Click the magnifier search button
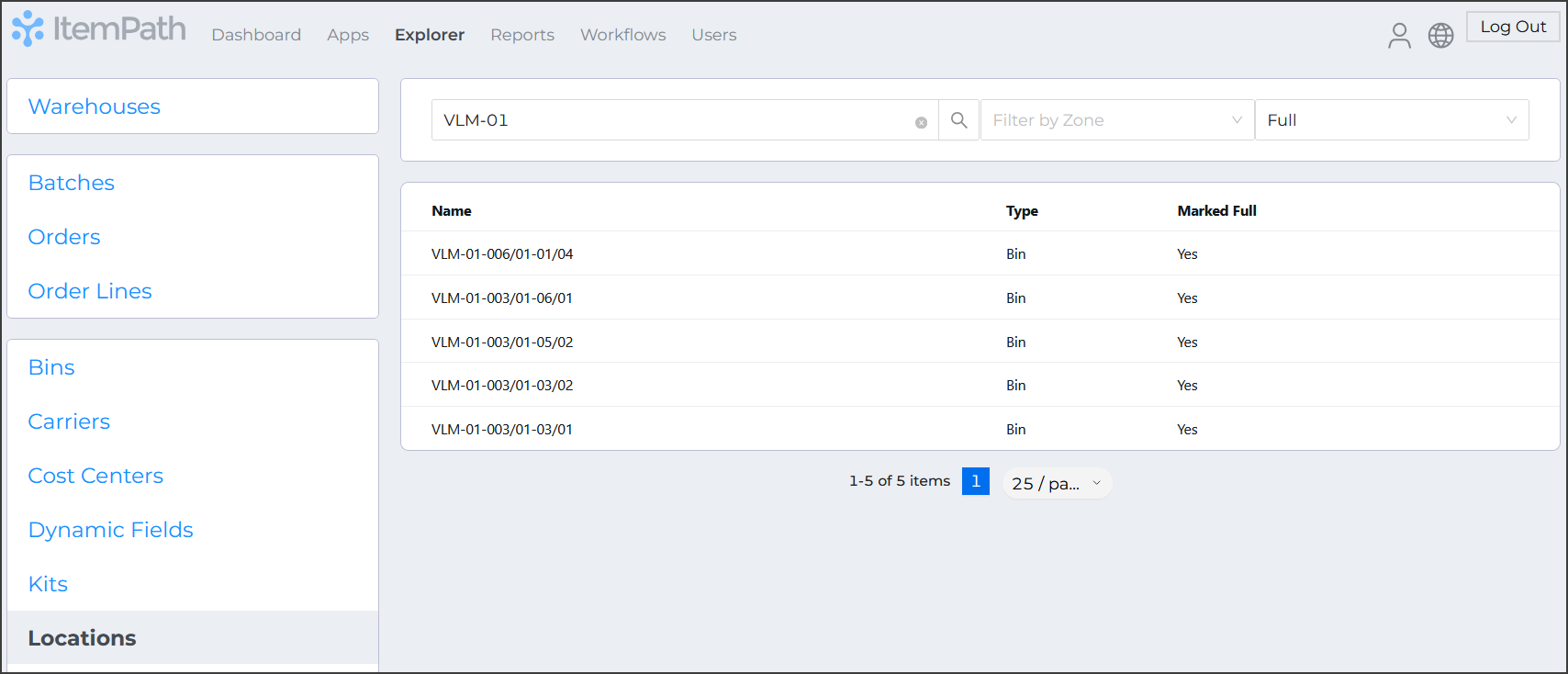The width and height of the screenshot is (1568, 674). (x=958, y=120)
